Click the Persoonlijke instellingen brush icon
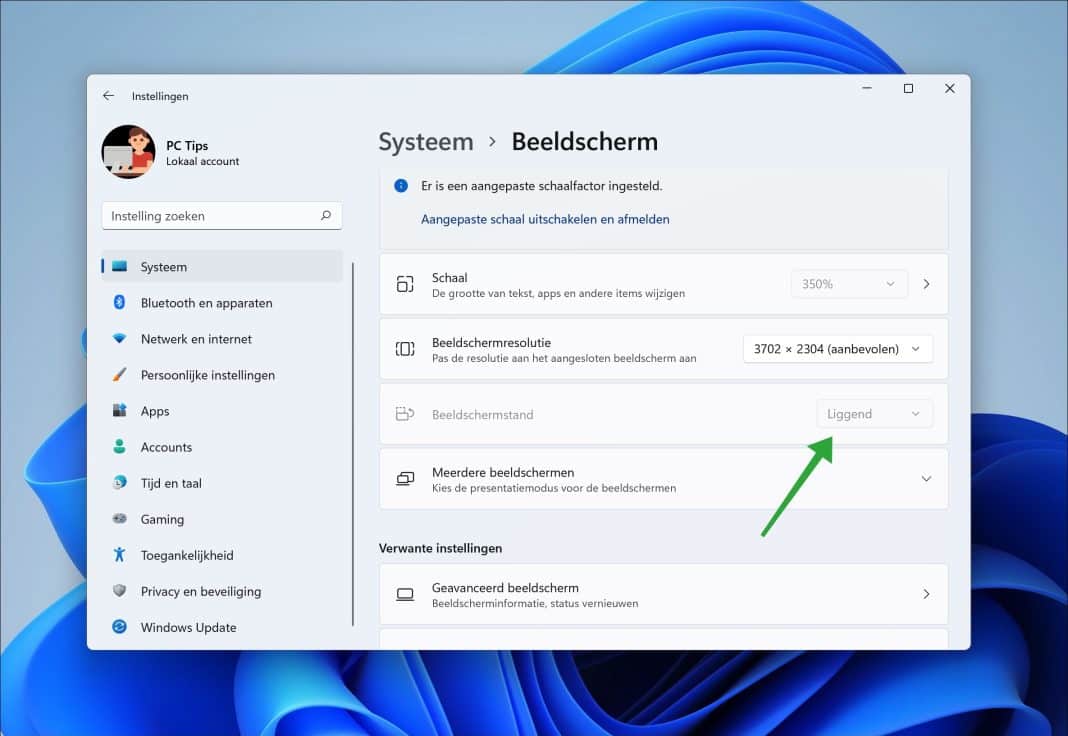This screenshot has height=736, width=1068. 120,375
